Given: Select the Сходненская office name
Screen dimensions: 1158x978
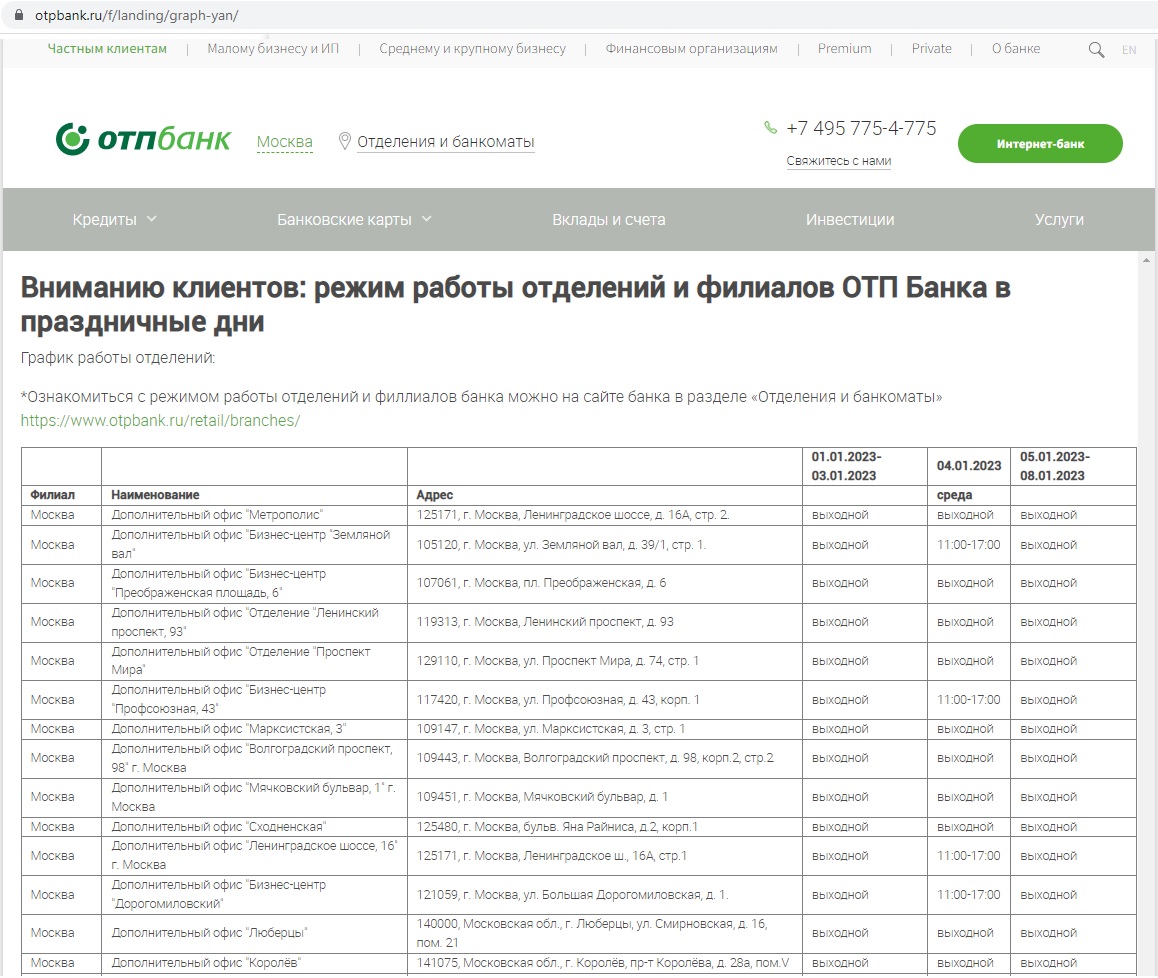Looking at the screenshot, I should [218, 827].
